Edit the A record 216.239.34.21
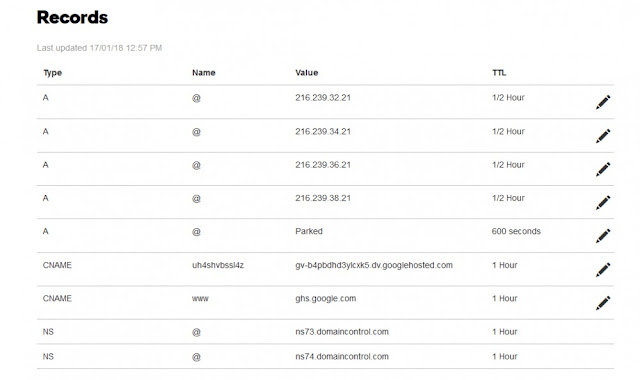This screenshot has height=380, width=640. click(x=603, y=136)
